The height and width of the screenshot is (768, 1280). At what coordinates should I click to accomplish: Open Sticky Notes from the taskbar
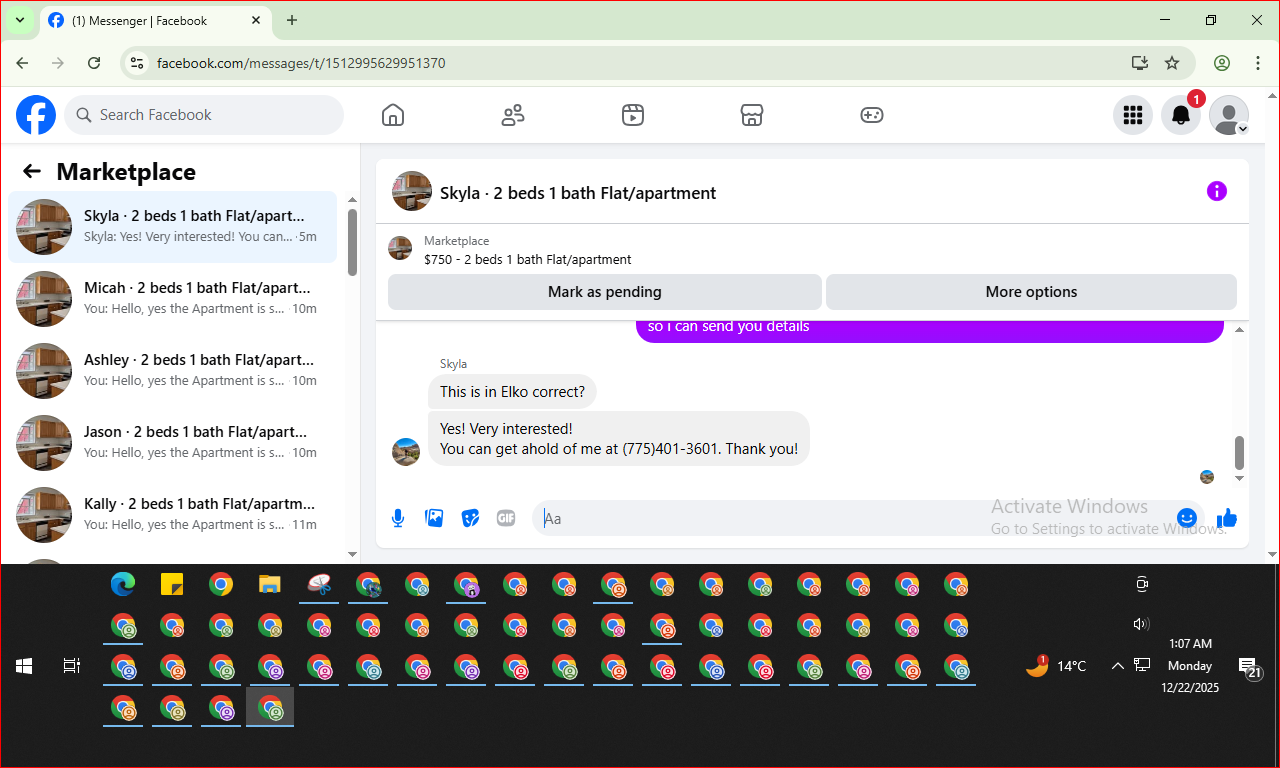pyautogui.click(x=172, y=584)
